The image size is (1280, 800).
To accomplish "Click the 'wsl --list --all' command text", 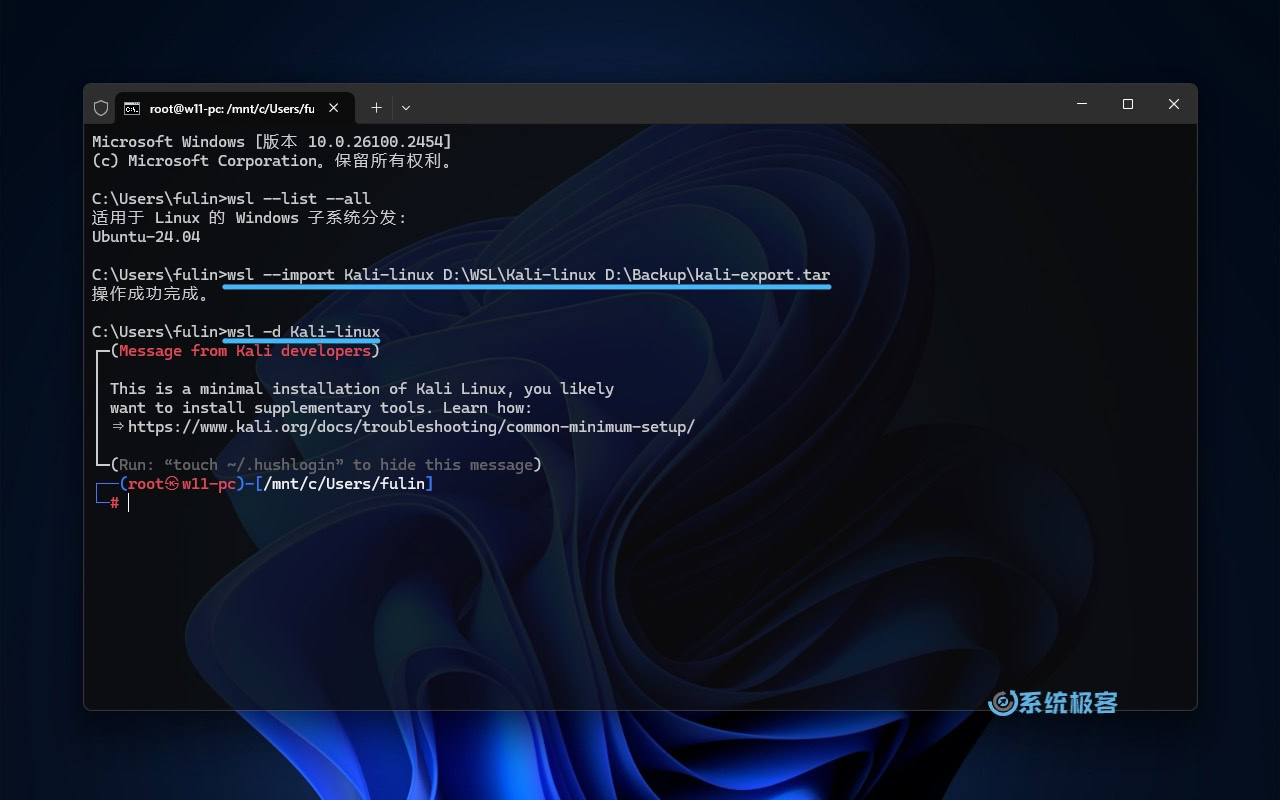I will (299, 199).
